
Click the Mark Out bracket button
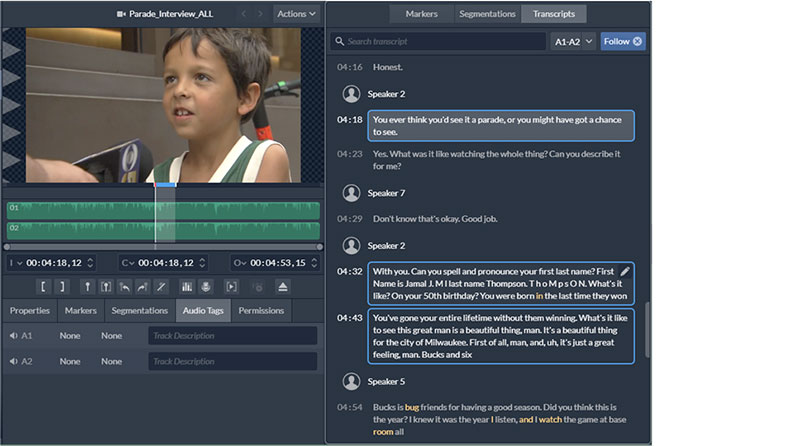click(x=62, y=287)
